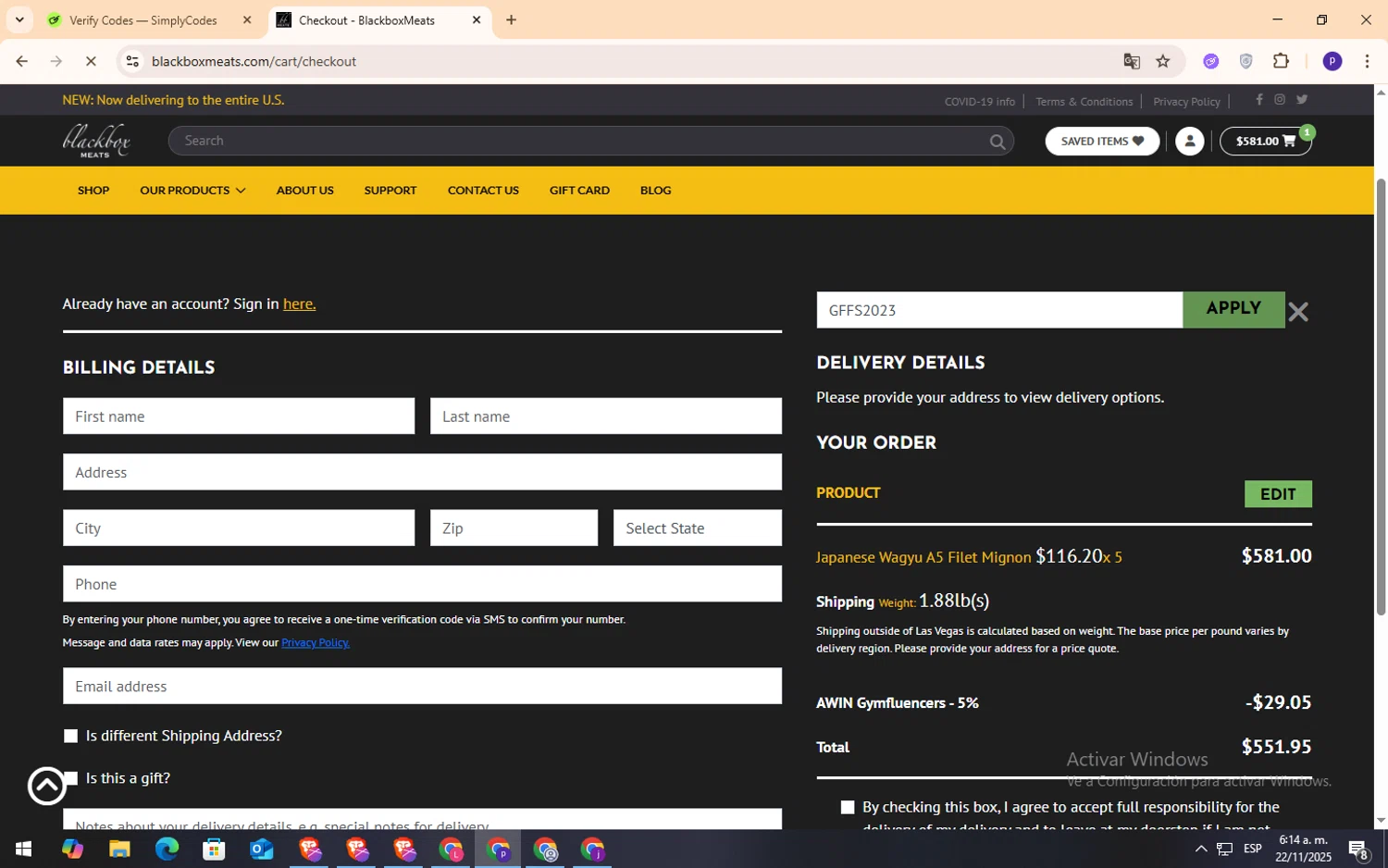Viewport: 1388px width, 868px height.
Task: Open Outlook from taskbar
Action: (x=261, y=849)
